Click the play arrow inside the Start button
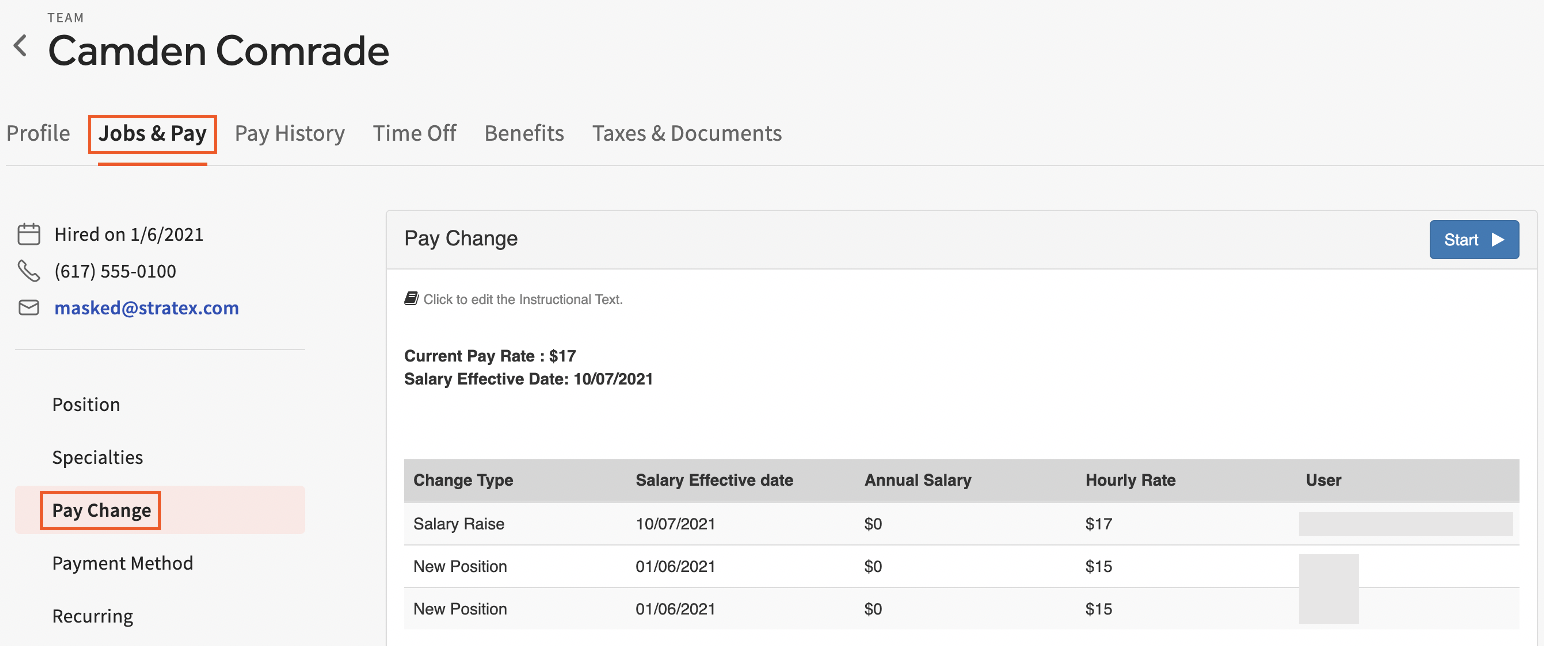Screen dimensions: 1544x646 pyautogui.click(x=1498, y=239)
